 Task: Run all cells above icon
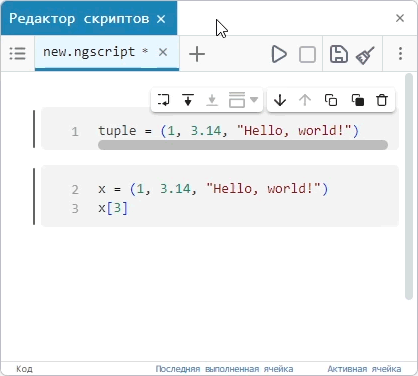(188, 100)
